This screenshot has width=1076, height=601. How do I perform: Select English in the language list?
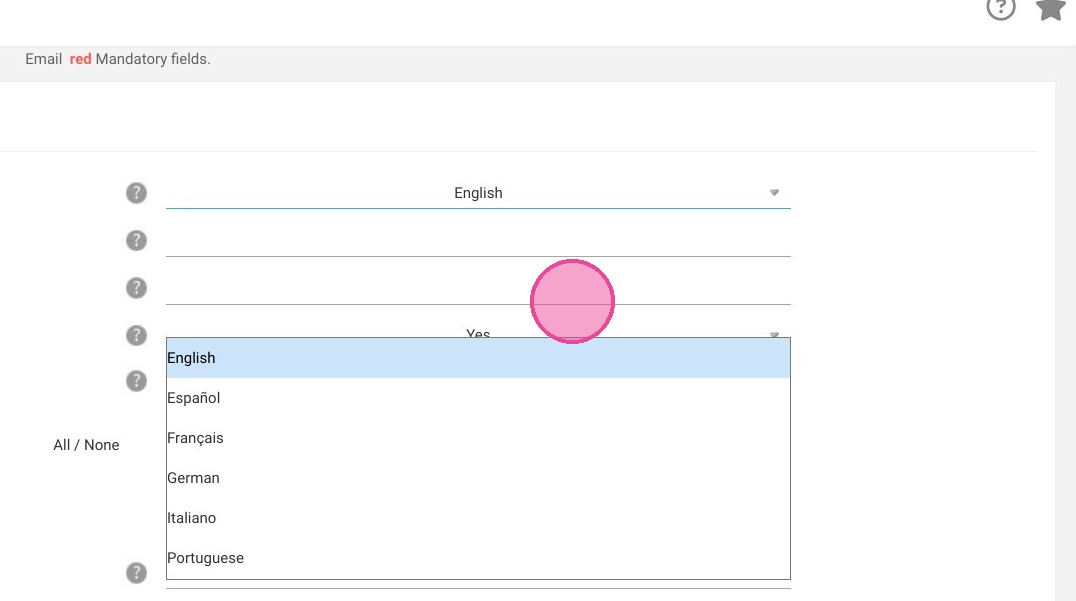click(478, 358)
